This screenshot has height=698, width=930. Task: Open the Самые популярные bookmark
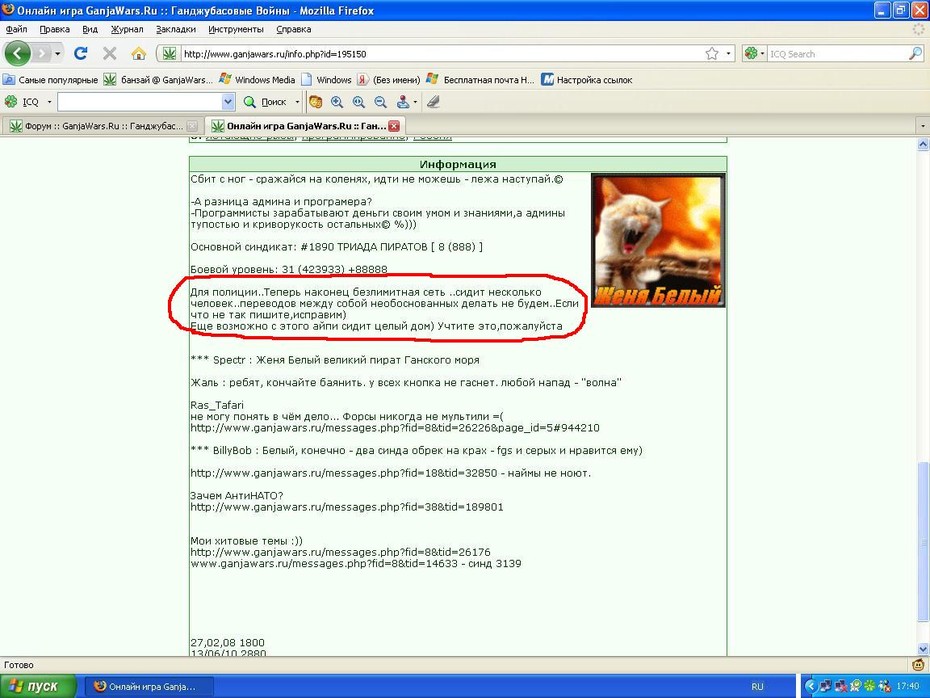coord(51,79)
